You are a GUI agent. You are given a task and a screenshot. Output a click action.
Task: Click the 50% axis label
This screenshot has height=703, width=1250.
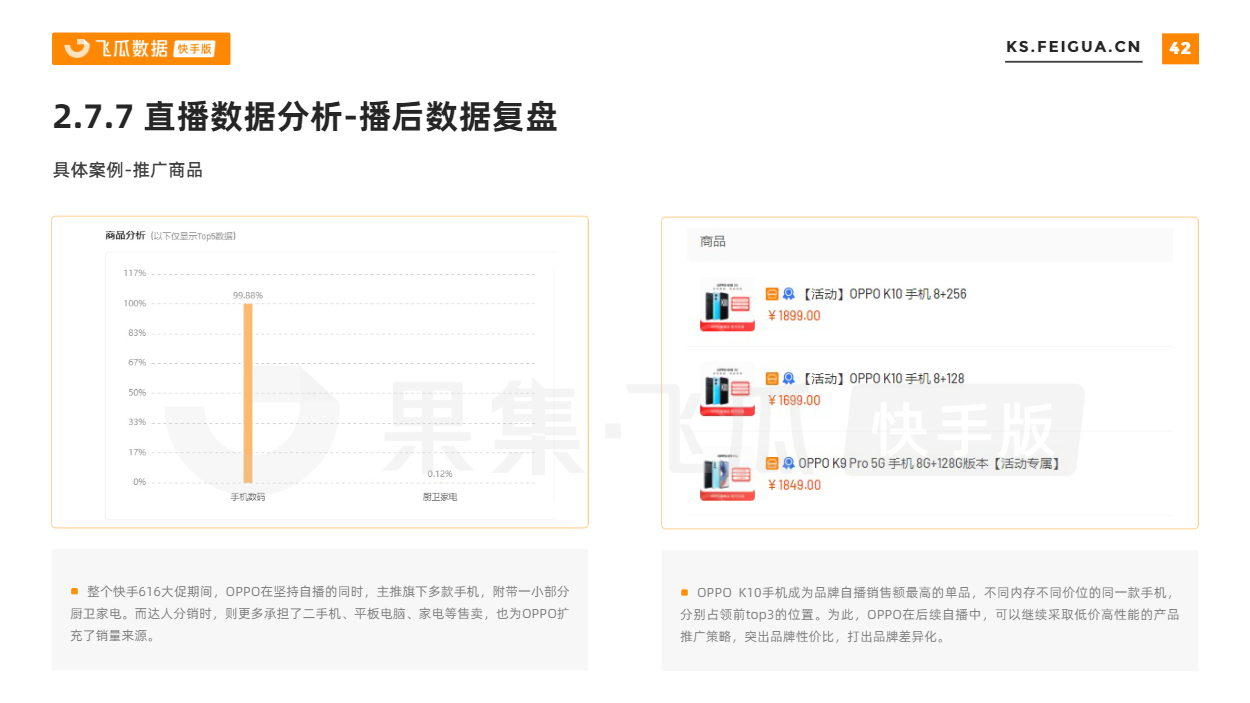click(x=137, y=392)
